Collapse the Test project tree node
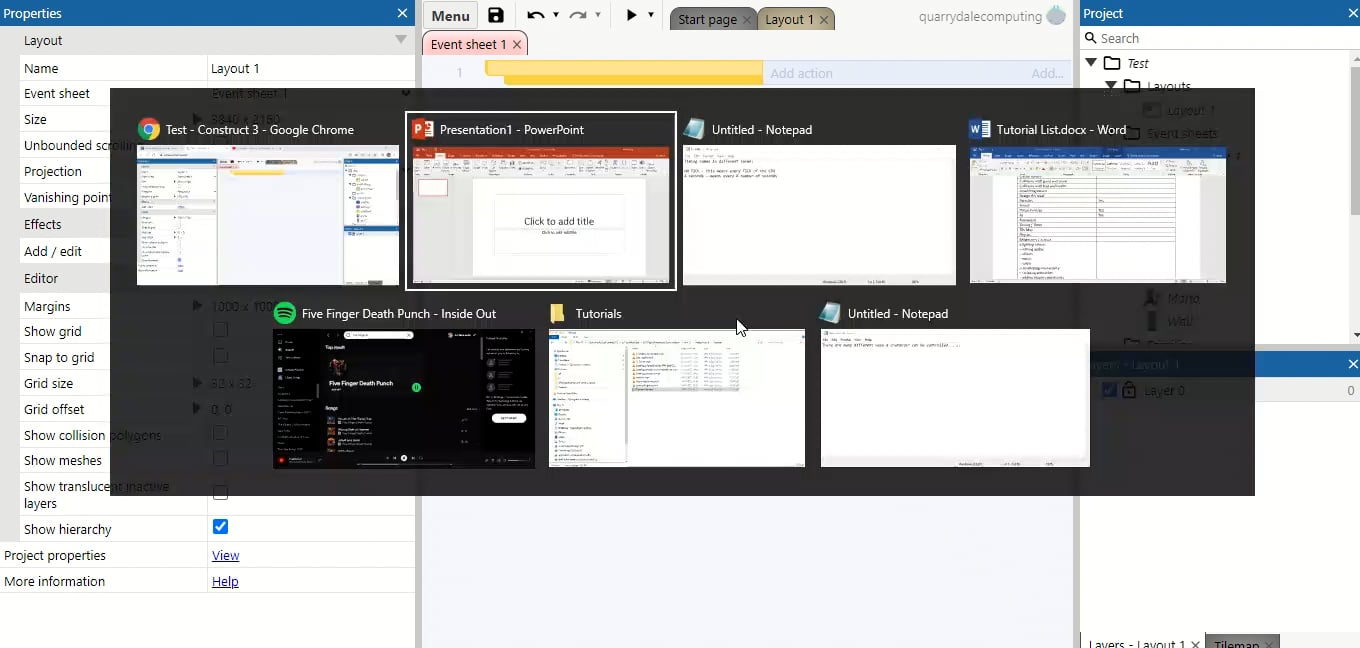1360x648 pixels. point(1091,63)
